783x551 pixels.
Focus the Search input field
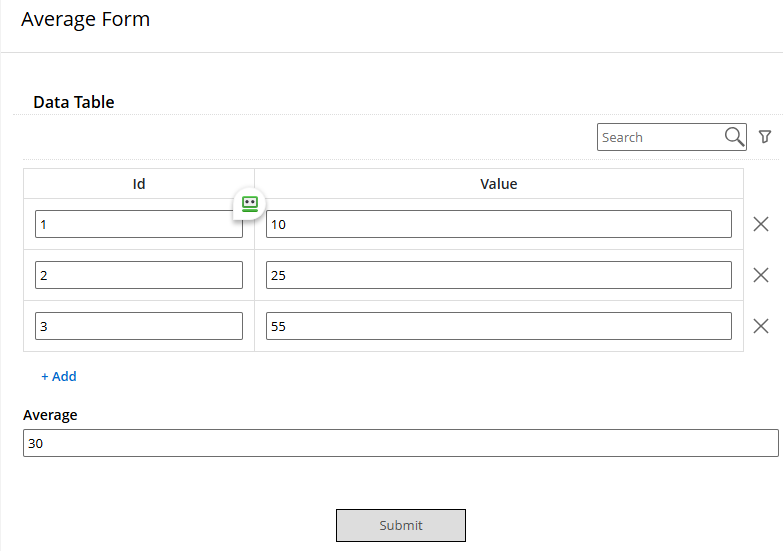coord(661,137)
